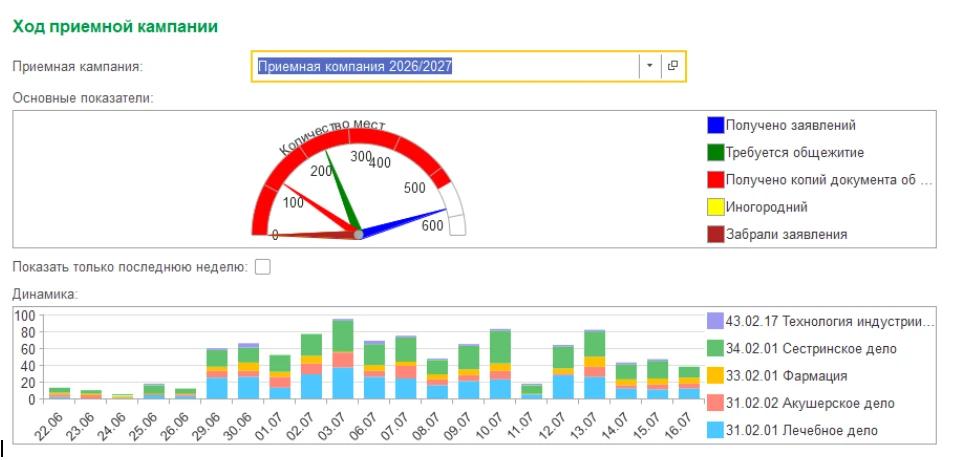Click 43.02.17 Технология индустрии legend swatch
Screen dimensions: 964x460
[x=715, y=321]
